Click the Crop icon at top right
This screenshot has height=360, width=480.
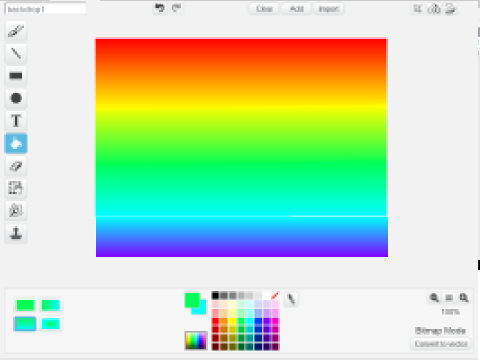(418, 9)
